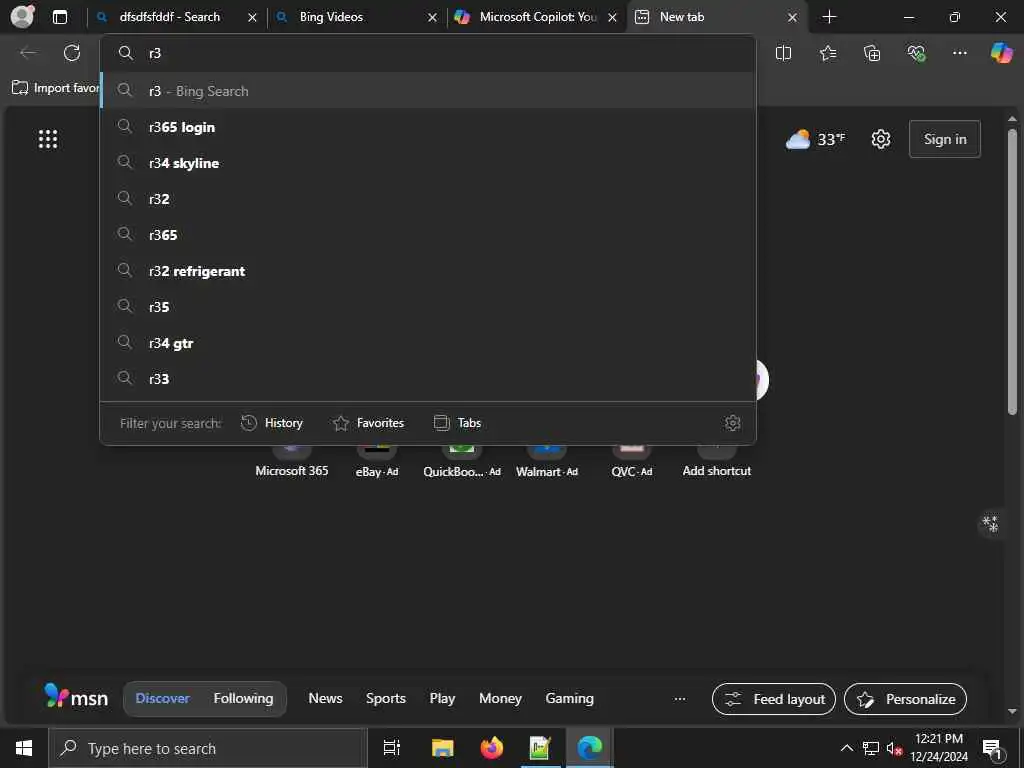
Task: Open the tab actions menu icon
Action: [x=59, y=17]
